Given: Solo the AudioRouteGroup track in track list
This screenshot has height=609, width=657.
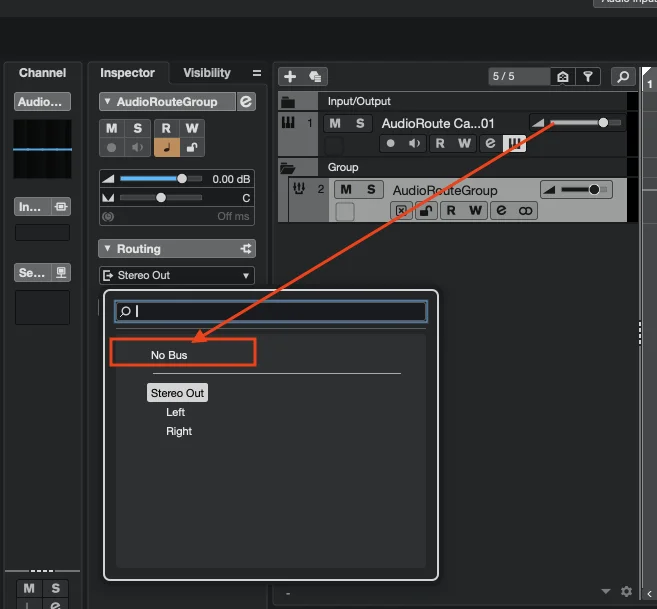Looking at the screenshot, I should coord(371,189).
